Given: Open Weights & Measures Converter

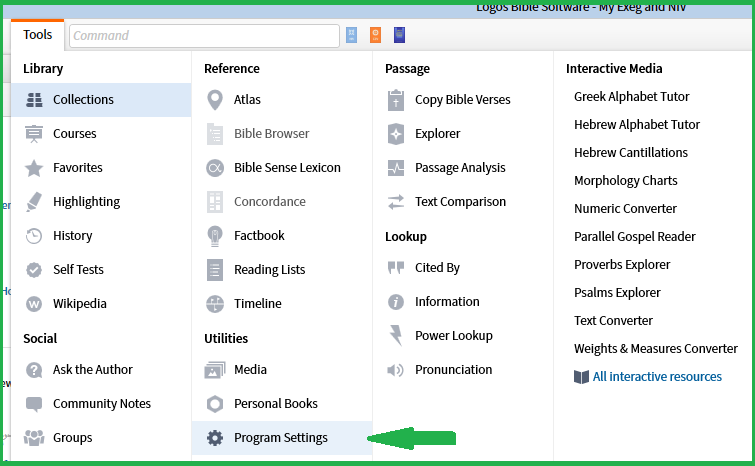Looking at the screenshot, I should pos(655,349).
